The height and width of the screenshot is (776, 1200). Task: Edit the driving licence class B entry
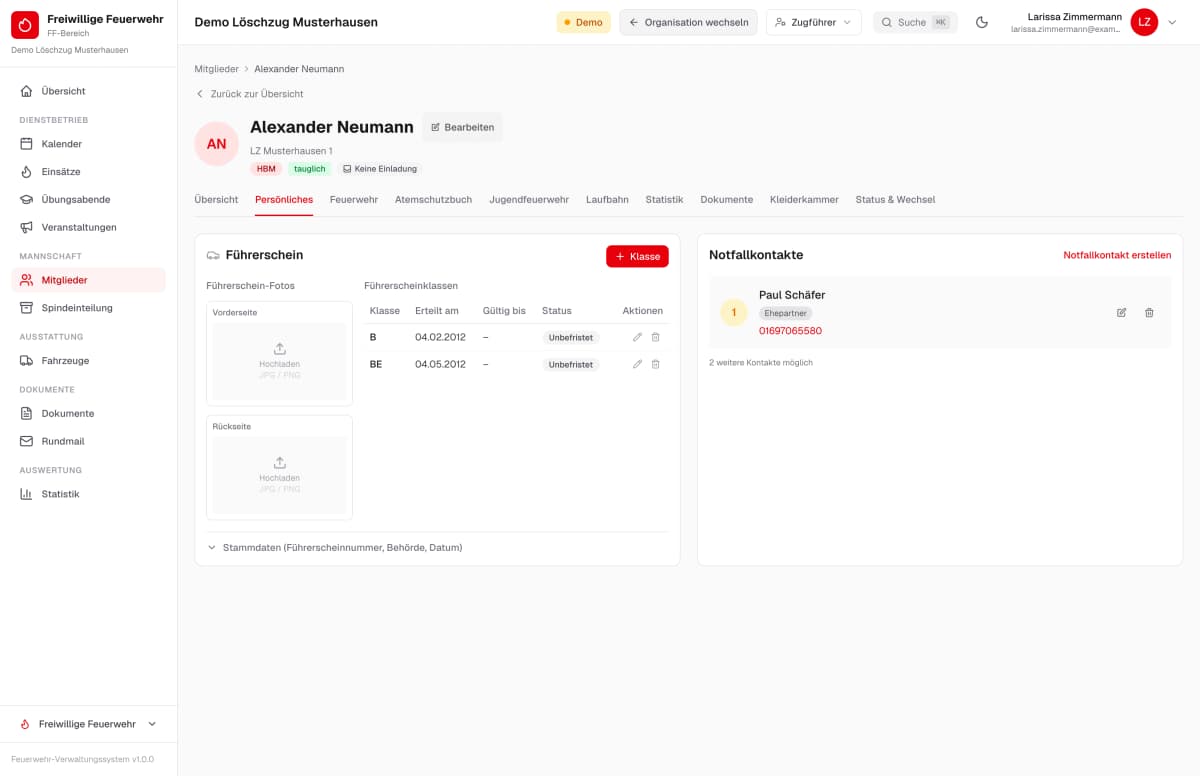(x=637, y=337)
